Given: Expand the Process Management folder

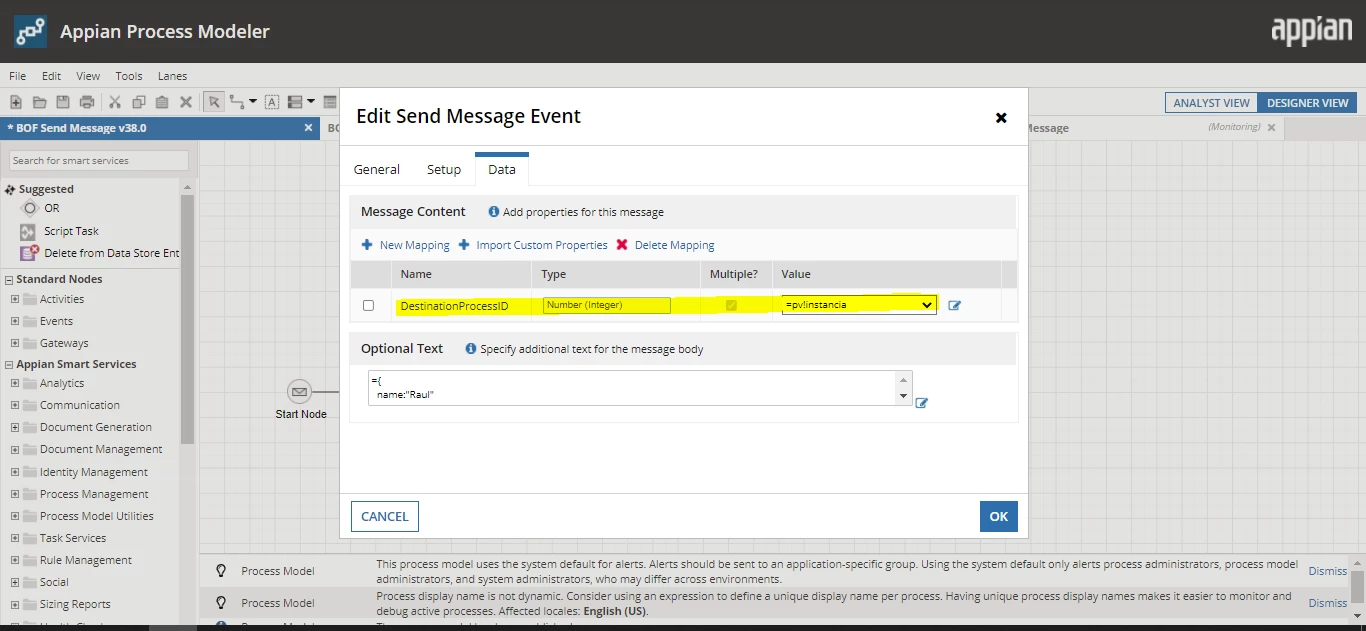Looking at the screenshot, I should click(15, 494).
